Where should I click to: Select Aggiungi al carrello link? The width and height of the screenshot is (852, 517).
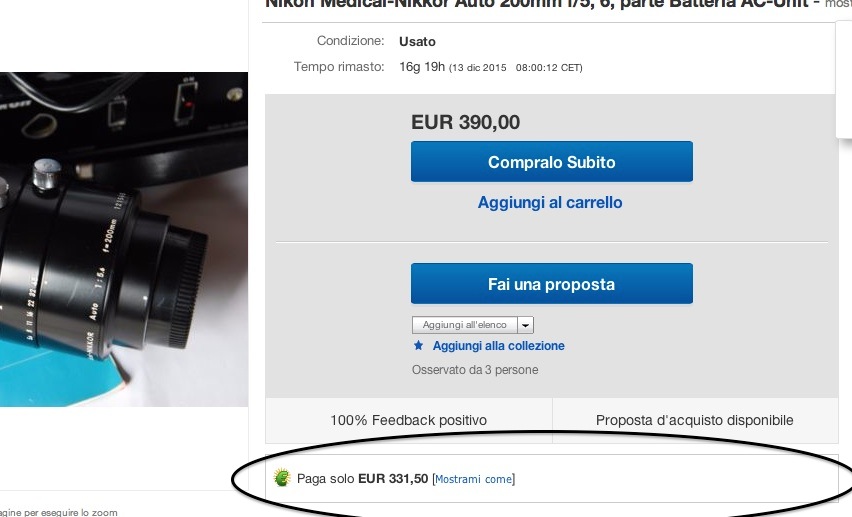(550, 202)
